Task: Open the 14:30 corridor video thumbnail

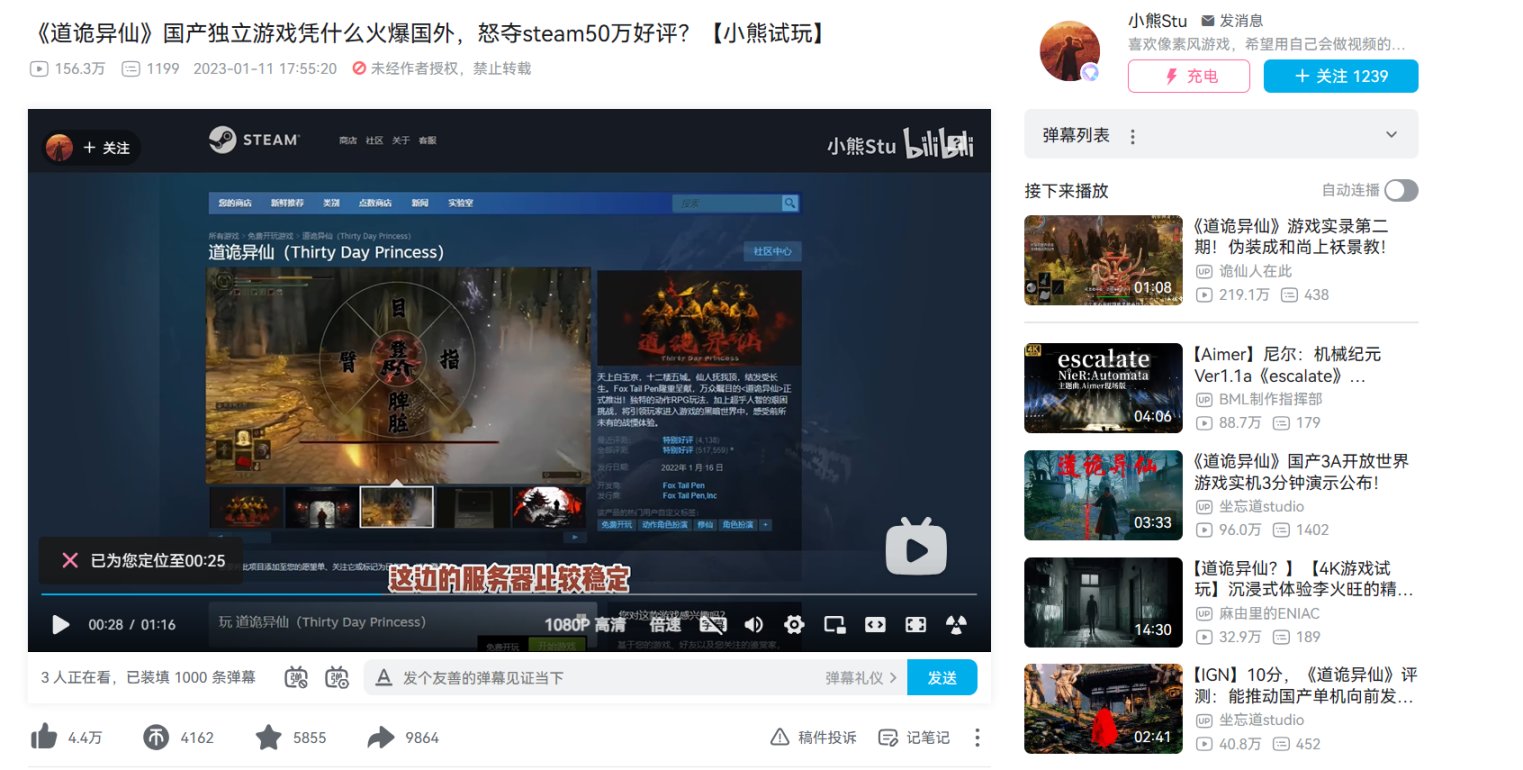Action: click(x=1103, y=602)
